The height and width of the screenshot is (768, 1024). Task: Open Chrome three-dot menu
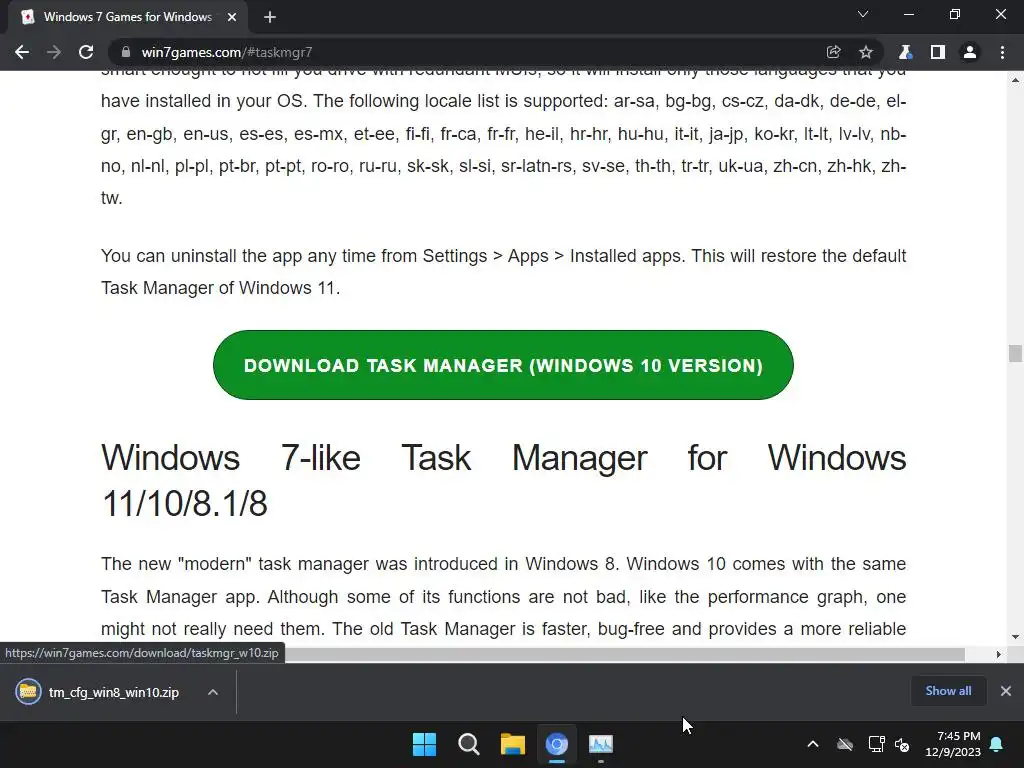tap(1002, 52)
